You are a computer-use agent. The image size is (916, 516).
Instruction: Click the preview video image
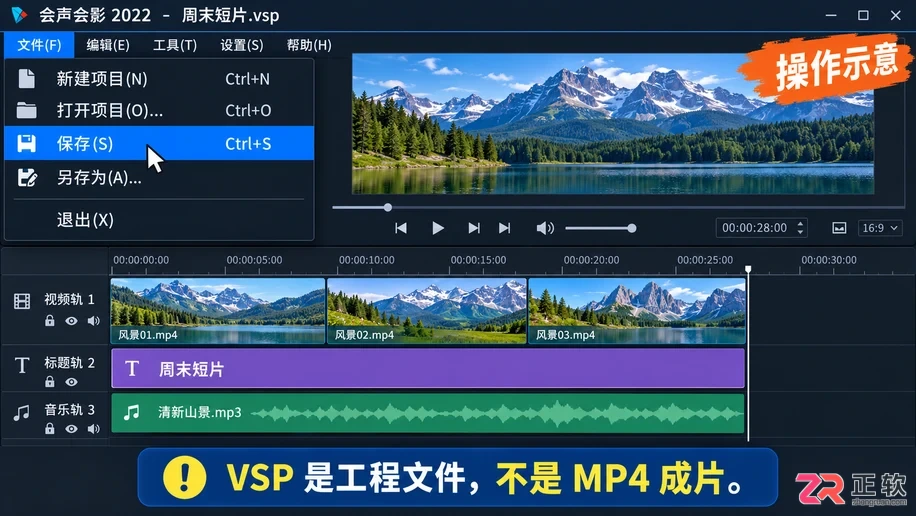coord(613,124)
